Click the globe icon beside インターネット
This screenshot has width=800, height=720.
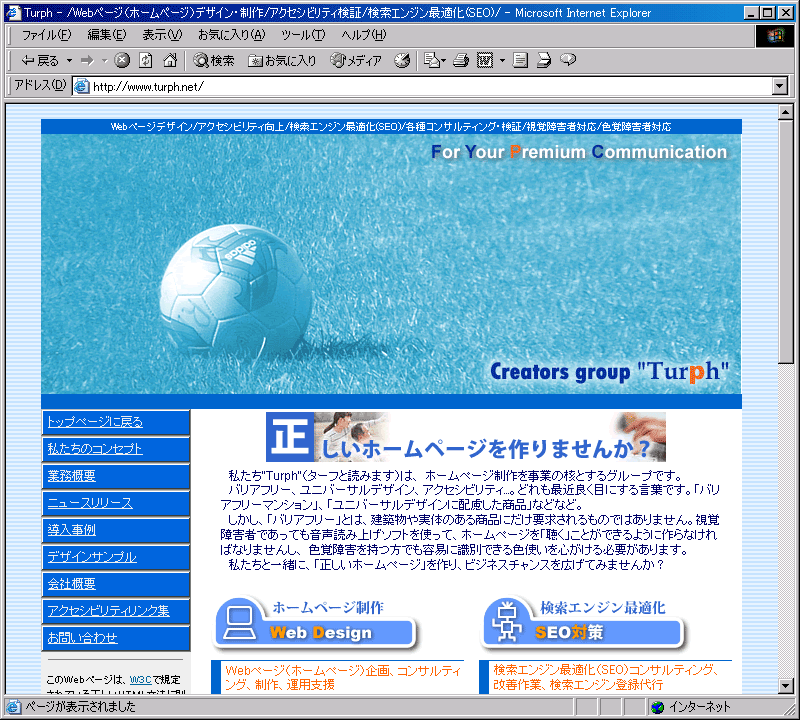(x=658, y=707)
